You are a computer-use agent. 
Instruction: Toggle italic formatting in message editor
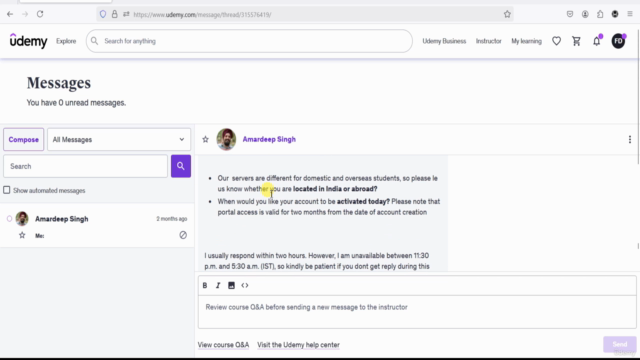218,285
